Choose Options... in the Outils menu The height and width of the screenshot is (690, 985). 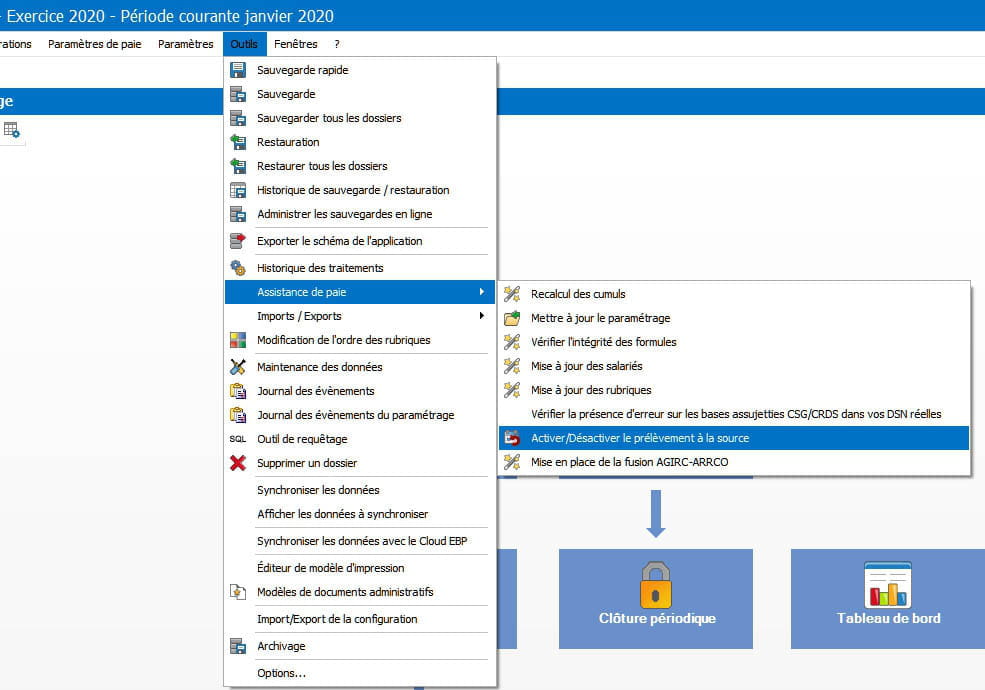(360, 673)
